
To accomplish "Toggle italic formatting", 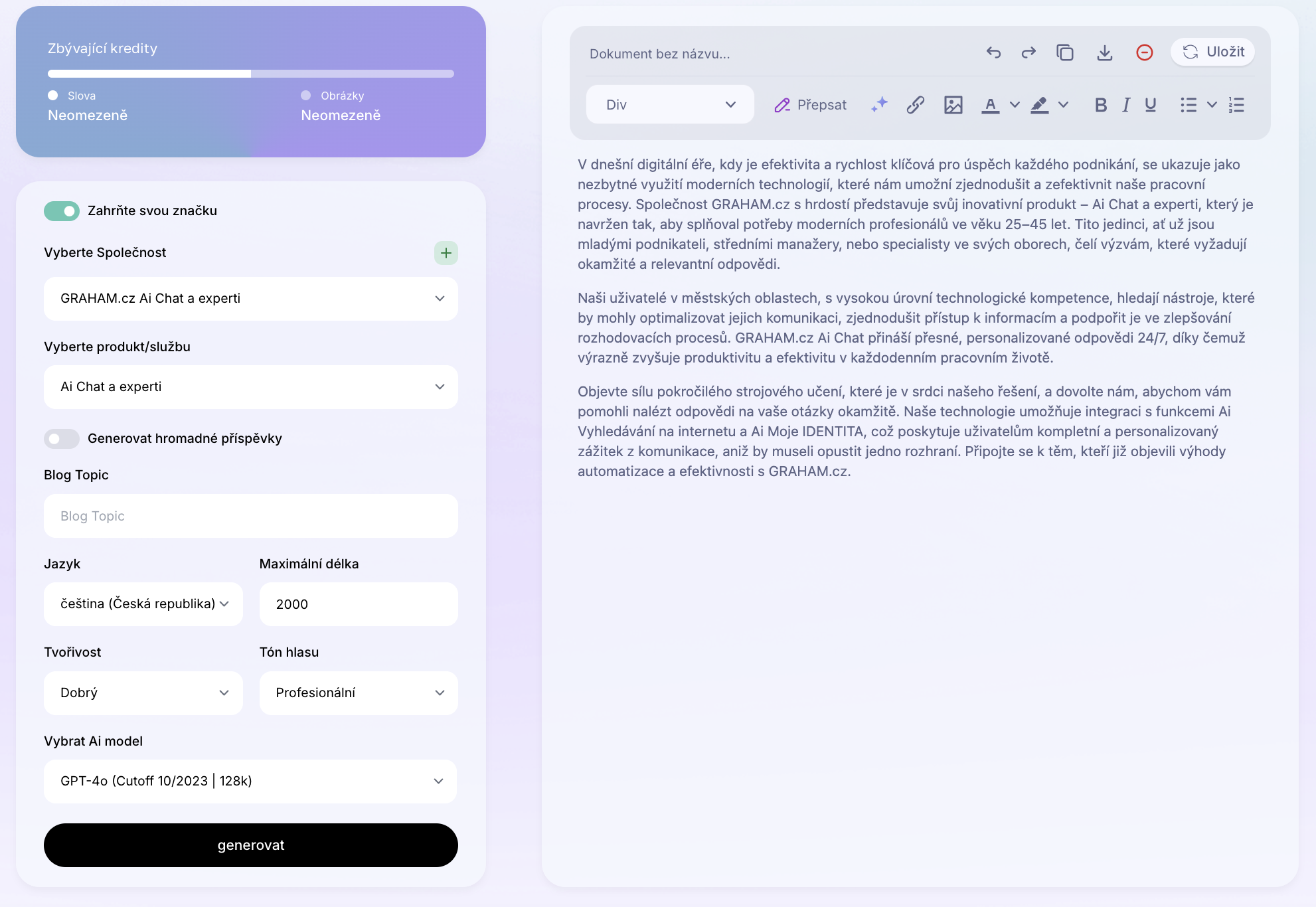I will (x=1126, y=105).
